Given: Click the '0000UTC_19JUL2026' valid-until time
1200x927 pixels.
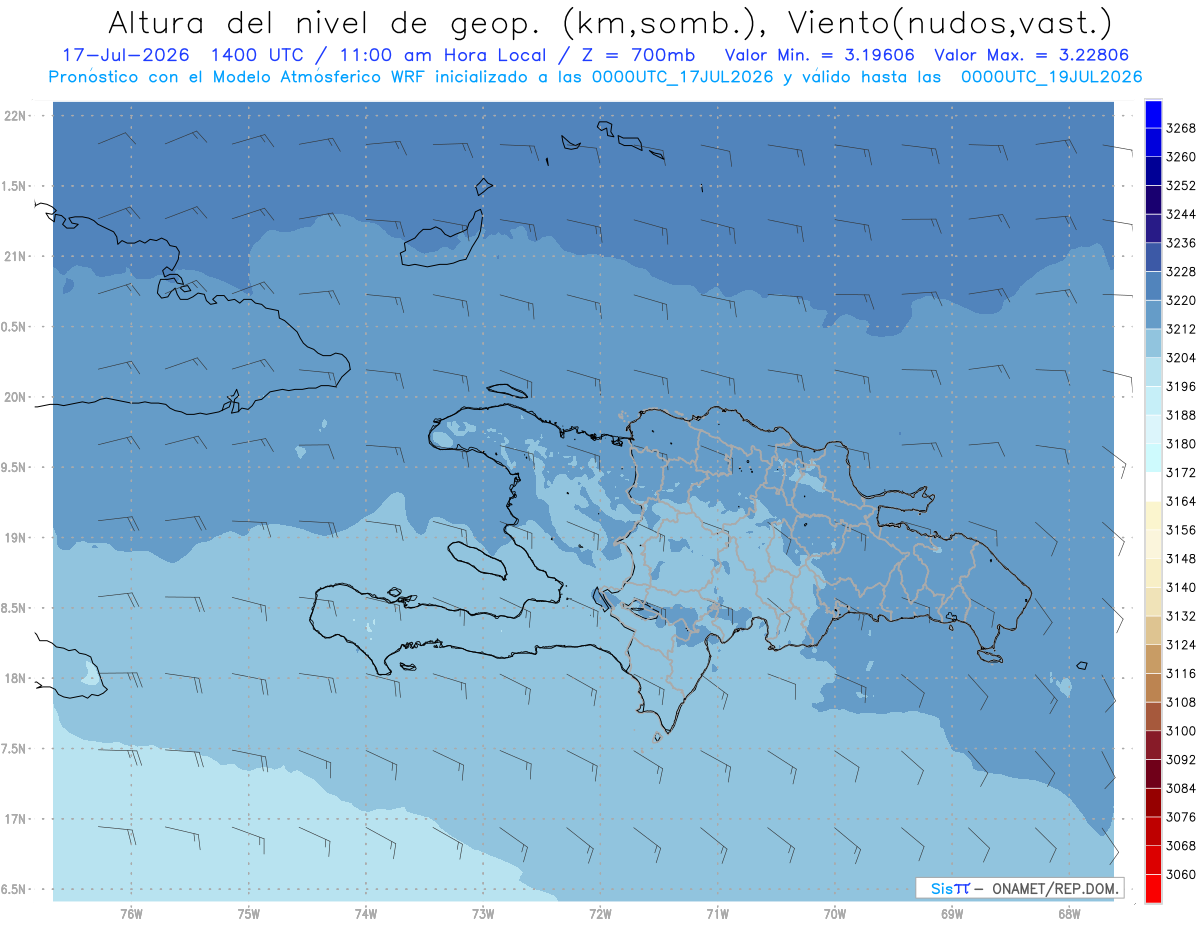Looking at the screenshot, I should 1050,77.
